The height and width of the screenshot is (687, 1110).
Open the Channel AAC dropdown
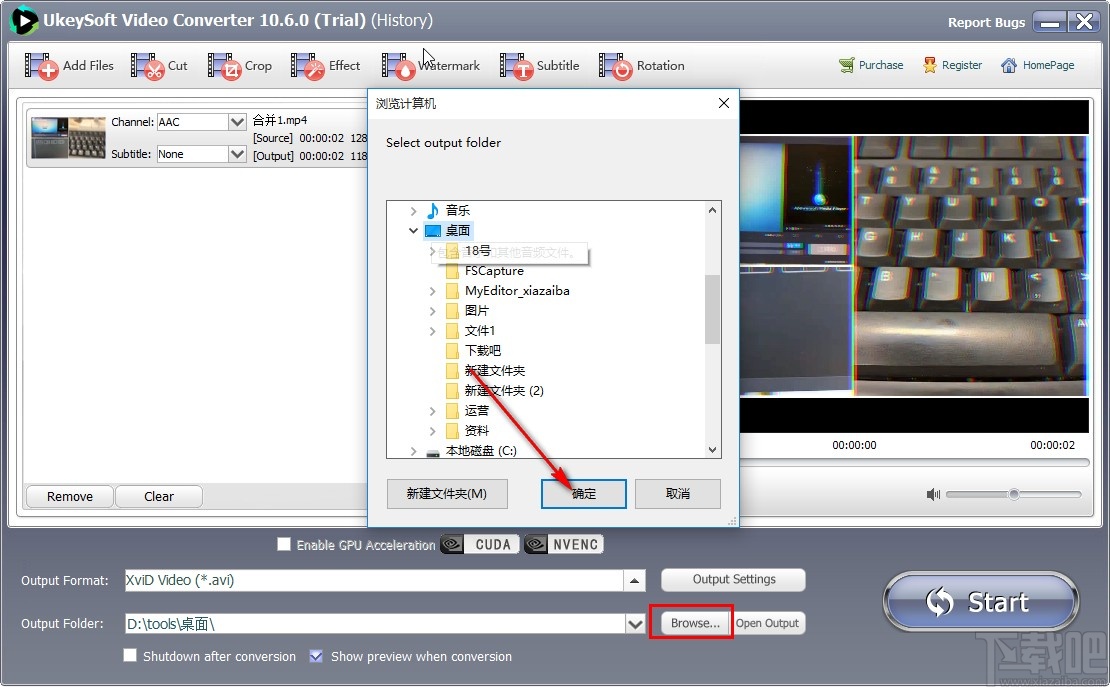(237, 122)
